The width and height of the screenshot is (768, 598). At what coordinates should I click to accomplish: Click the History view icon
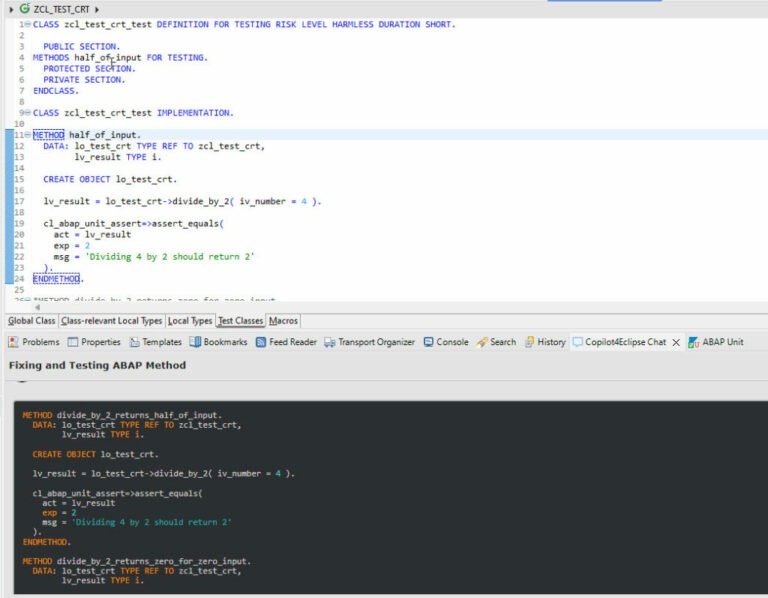529,342
